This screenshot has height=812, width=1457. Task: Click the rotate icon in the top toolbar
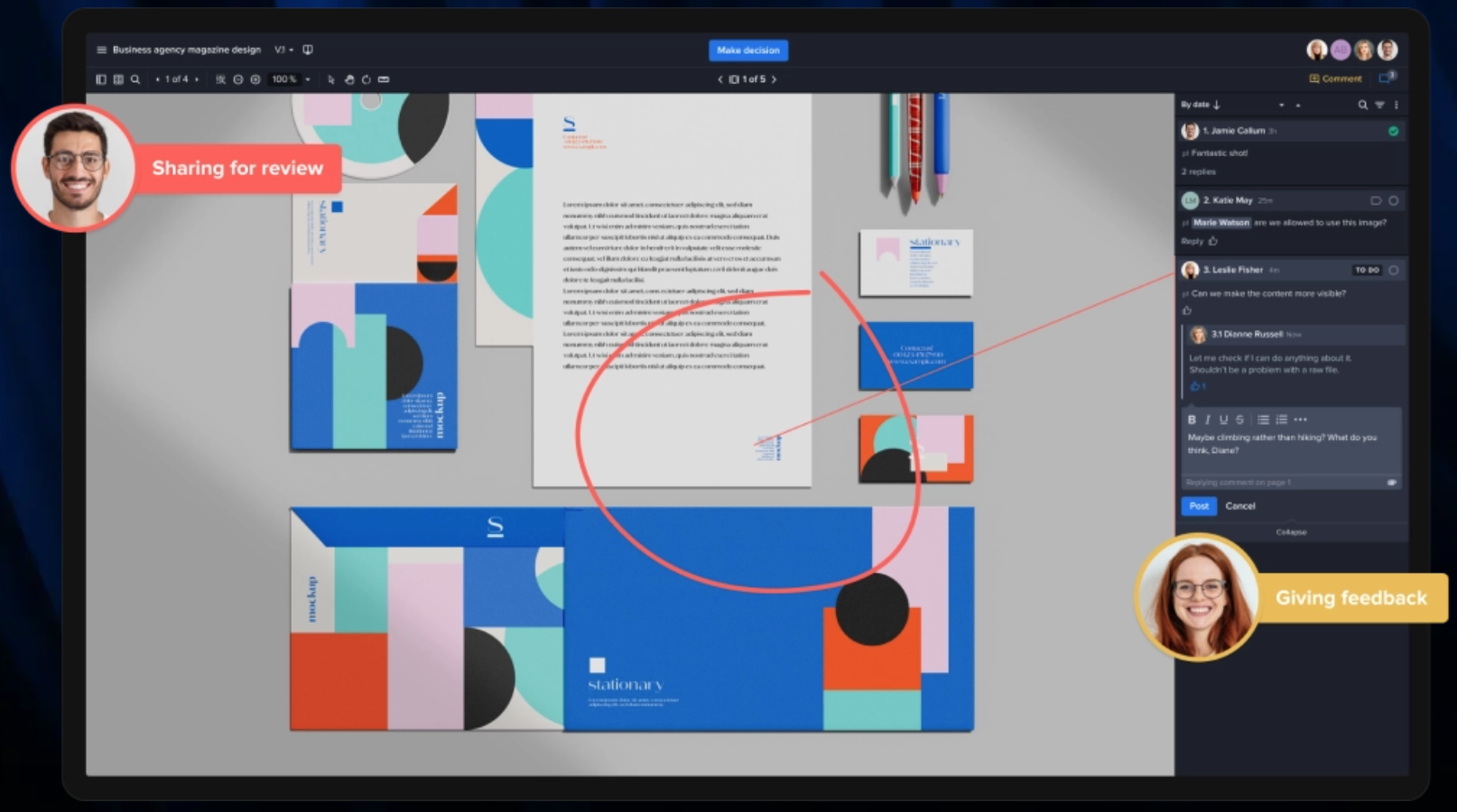[366, 79]
